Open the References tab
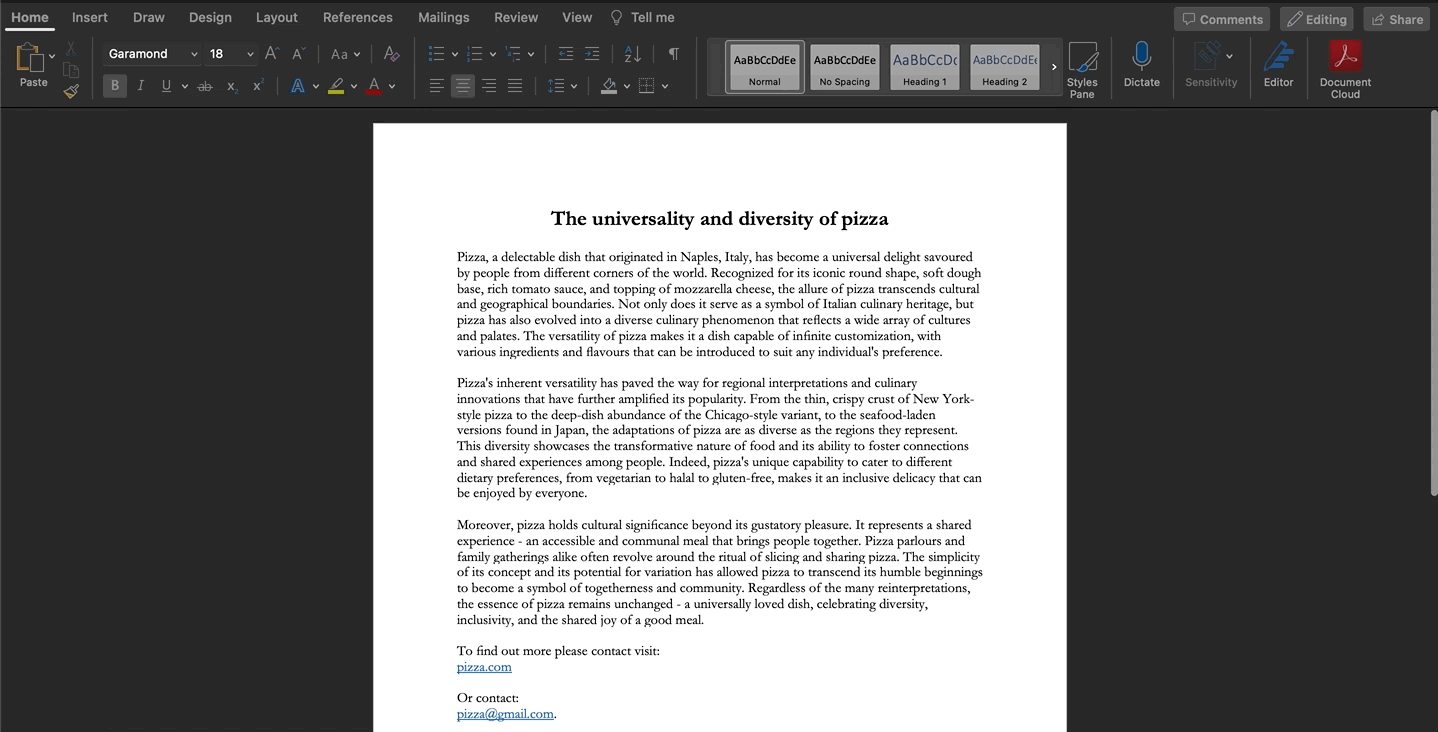The height and width of the screenshot is (732, 1438). [x=358, y=17]
